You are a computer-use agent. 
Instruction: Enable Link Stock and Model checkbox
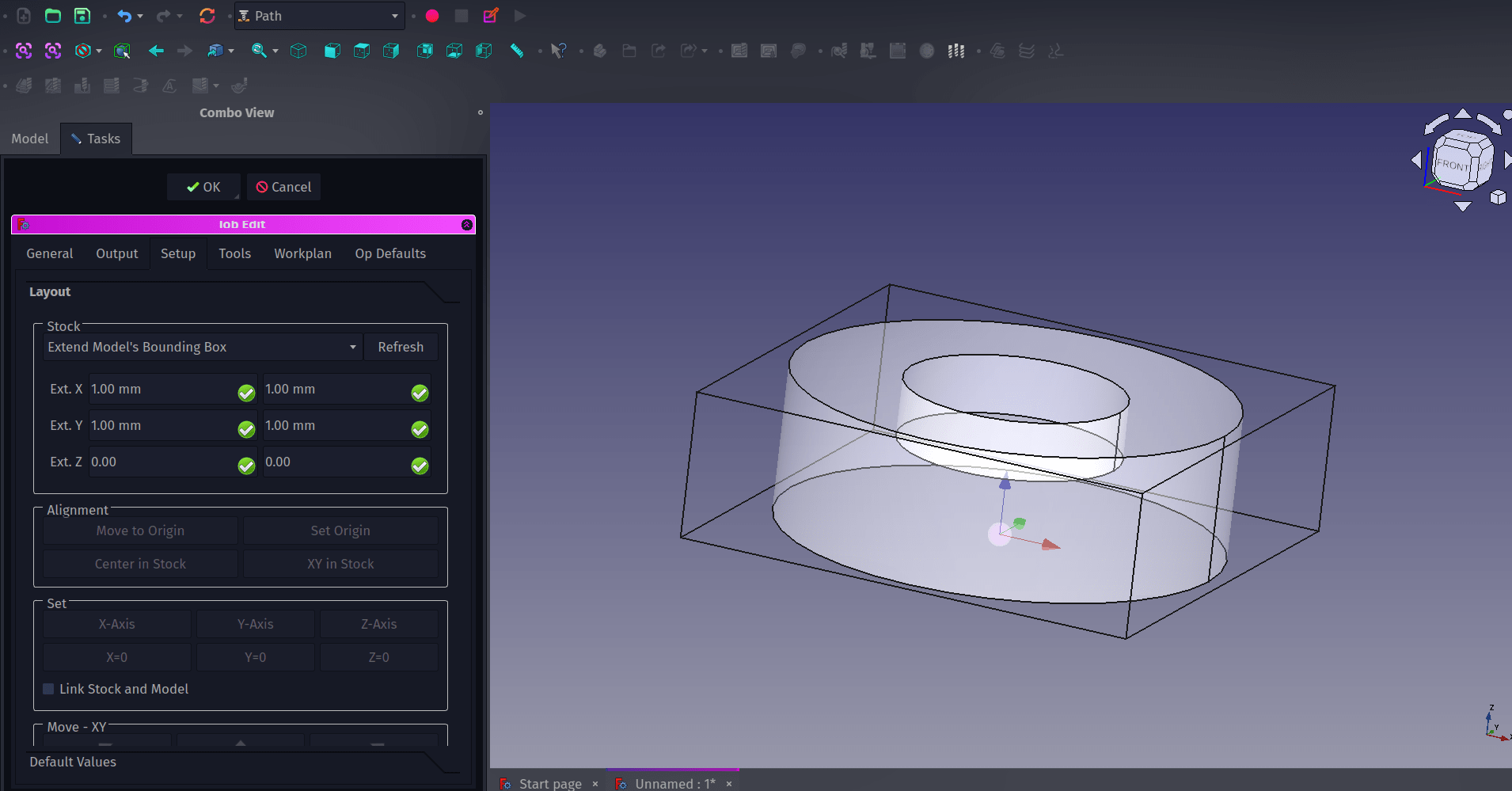click(49, 689)
